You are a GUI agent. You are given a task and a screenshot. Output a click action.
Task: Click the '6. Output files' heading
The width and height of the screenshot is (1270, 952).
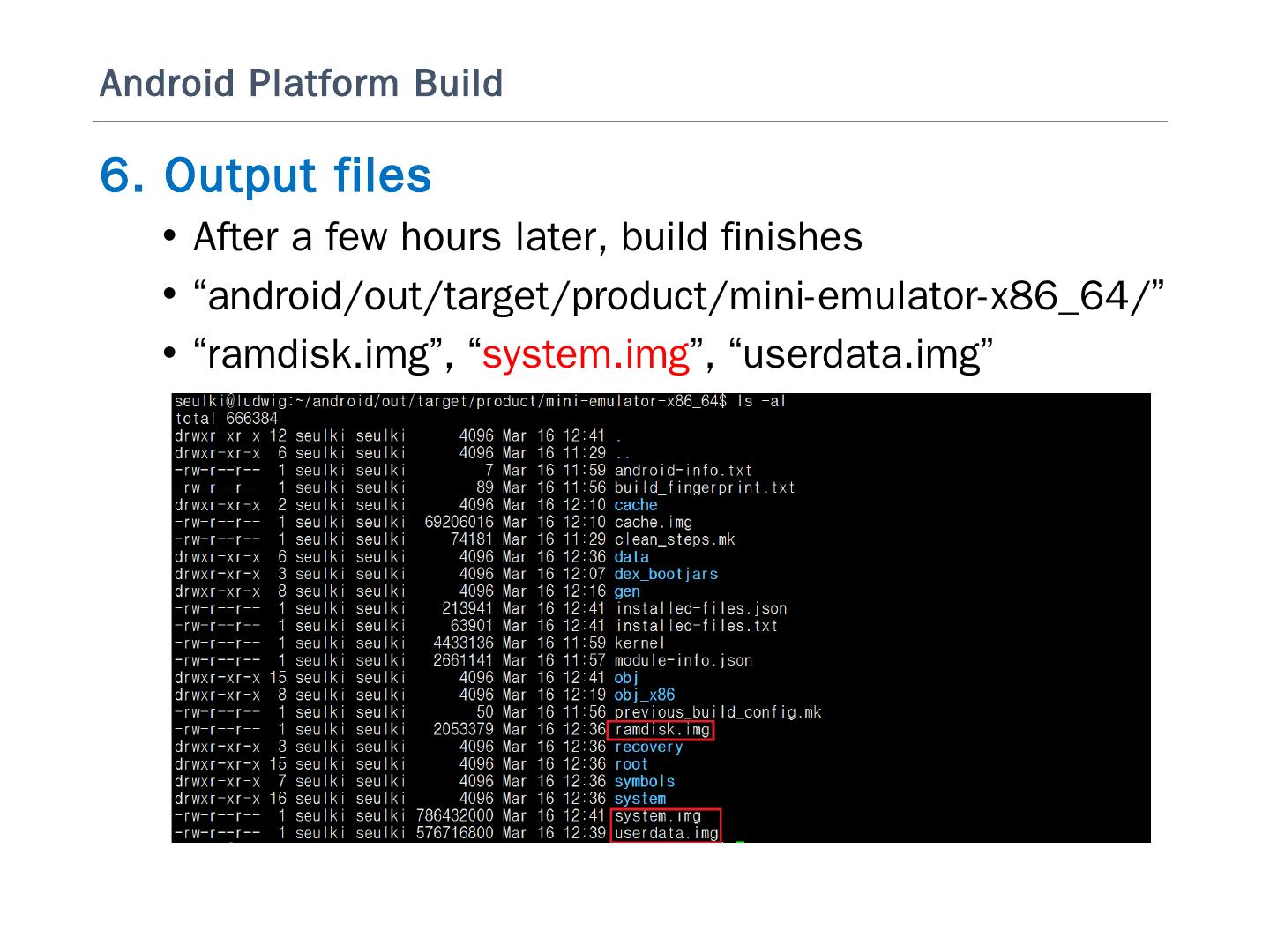(x=265, y=175)
